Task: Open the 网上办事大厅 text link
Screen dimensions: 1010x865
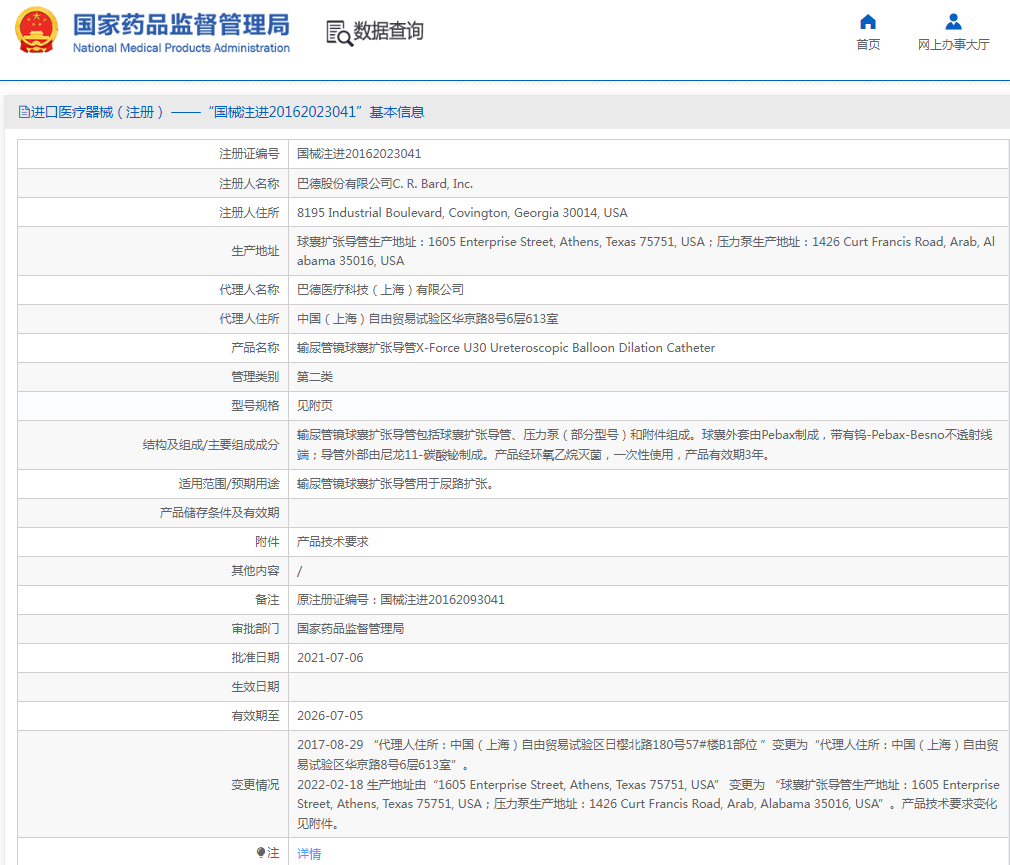Action: click(953, 45)
